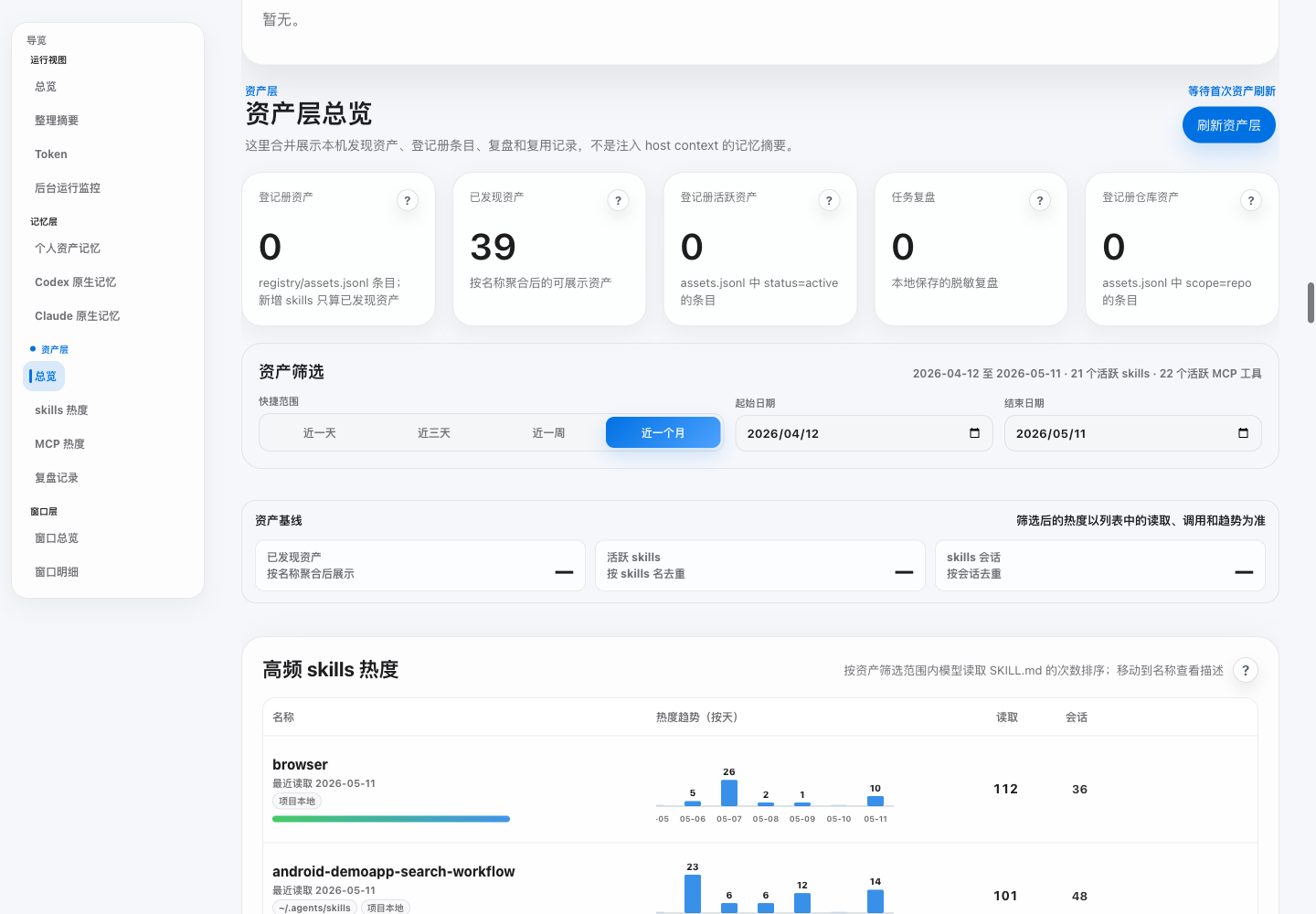The height and width of the screenshot is (914, 1316).
Task: Open 窗口总览 sidebar item
Action: 57,538
